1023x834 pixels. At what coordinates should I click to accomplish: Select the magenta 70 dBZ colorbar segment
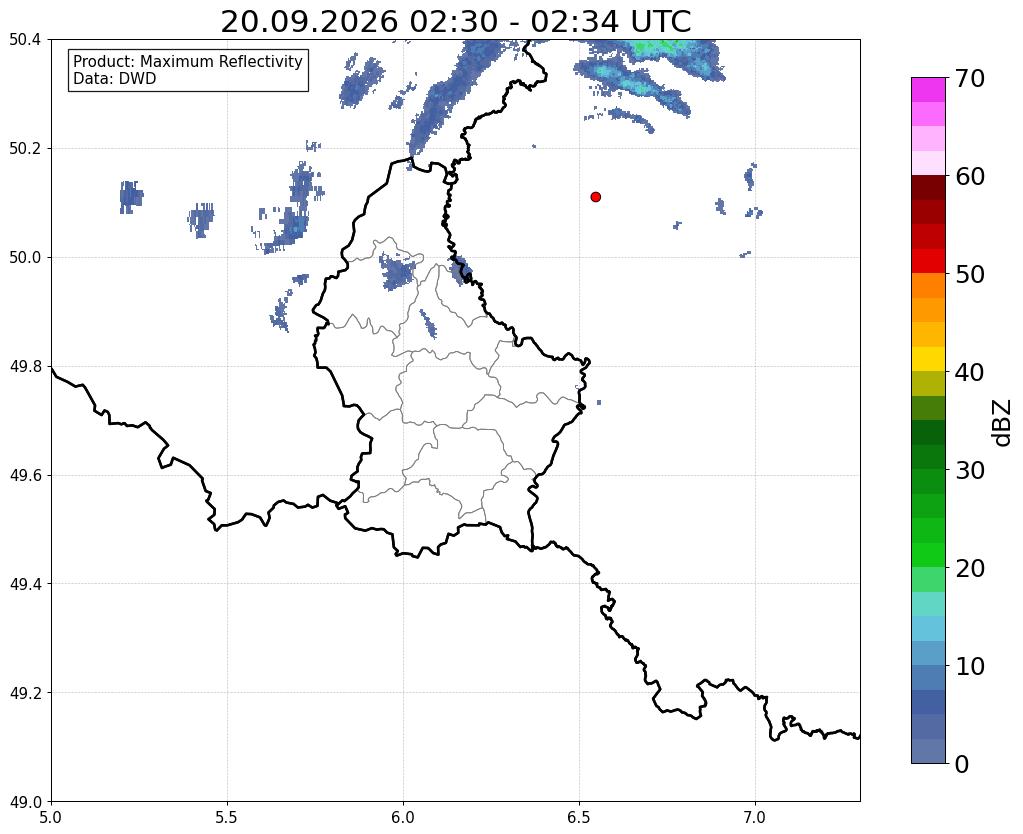pos(928,89)
